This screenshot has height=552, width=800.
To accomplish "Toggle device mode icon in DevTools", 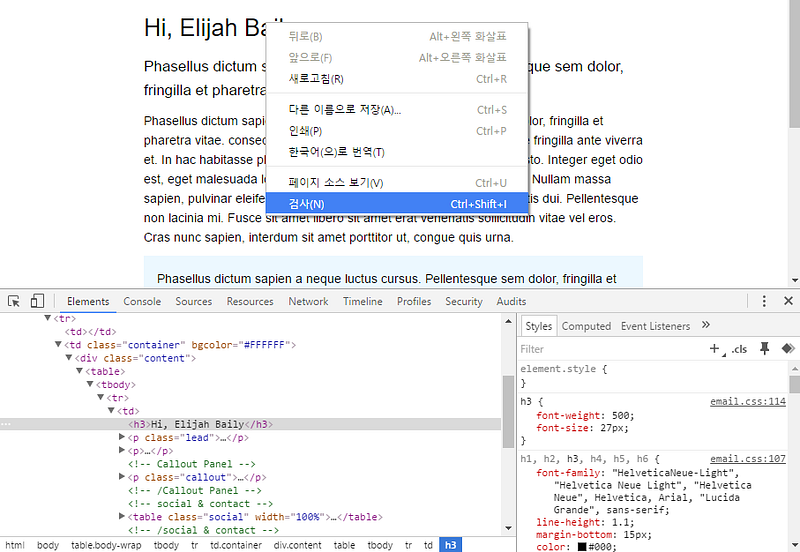I will click(x=37, y=301).
